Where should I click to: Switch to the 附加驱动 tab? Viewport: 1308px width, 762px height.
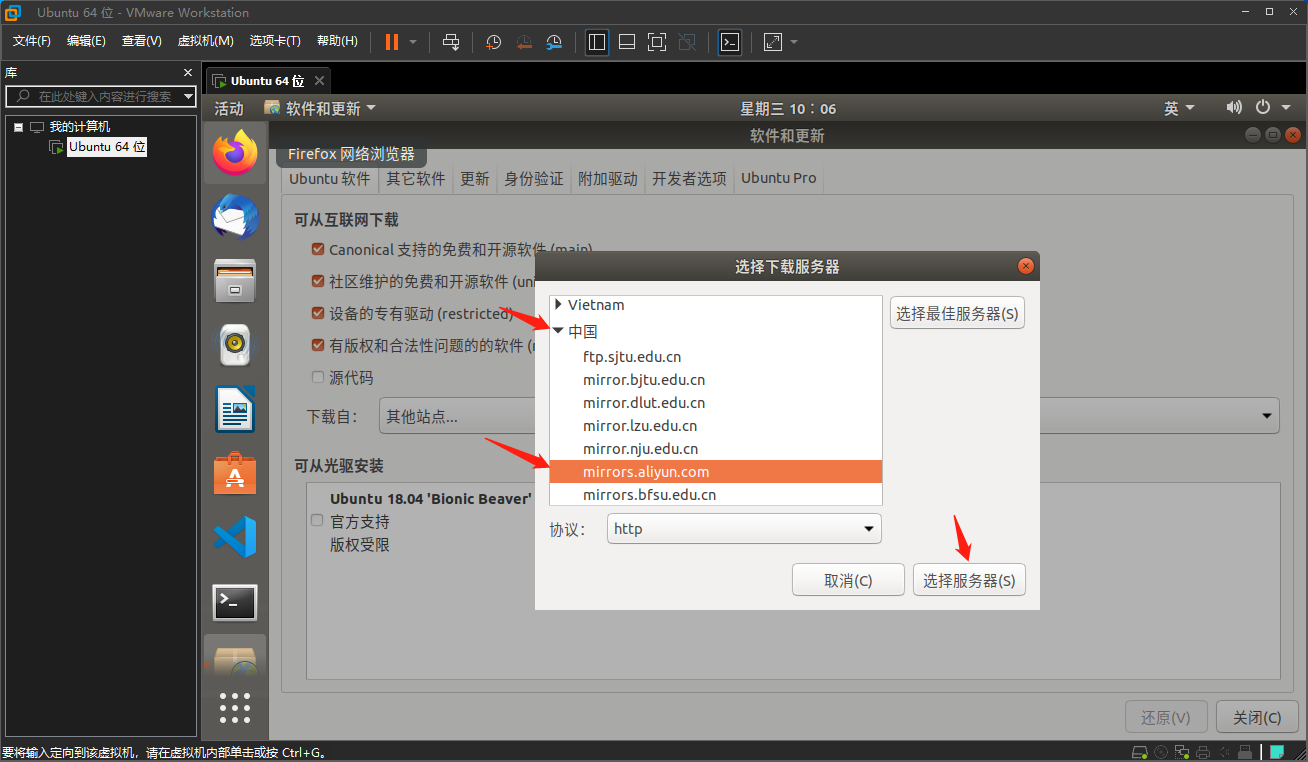[x=607, y=178]
